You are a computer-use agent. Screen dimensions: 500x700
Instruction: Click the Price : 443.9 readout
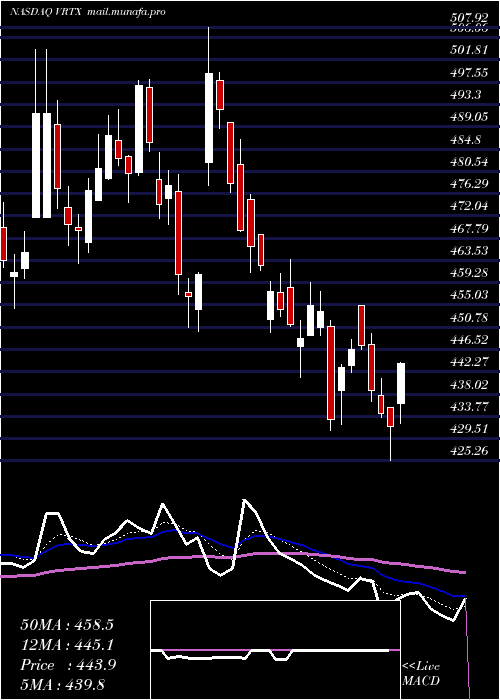pos(68,665)
